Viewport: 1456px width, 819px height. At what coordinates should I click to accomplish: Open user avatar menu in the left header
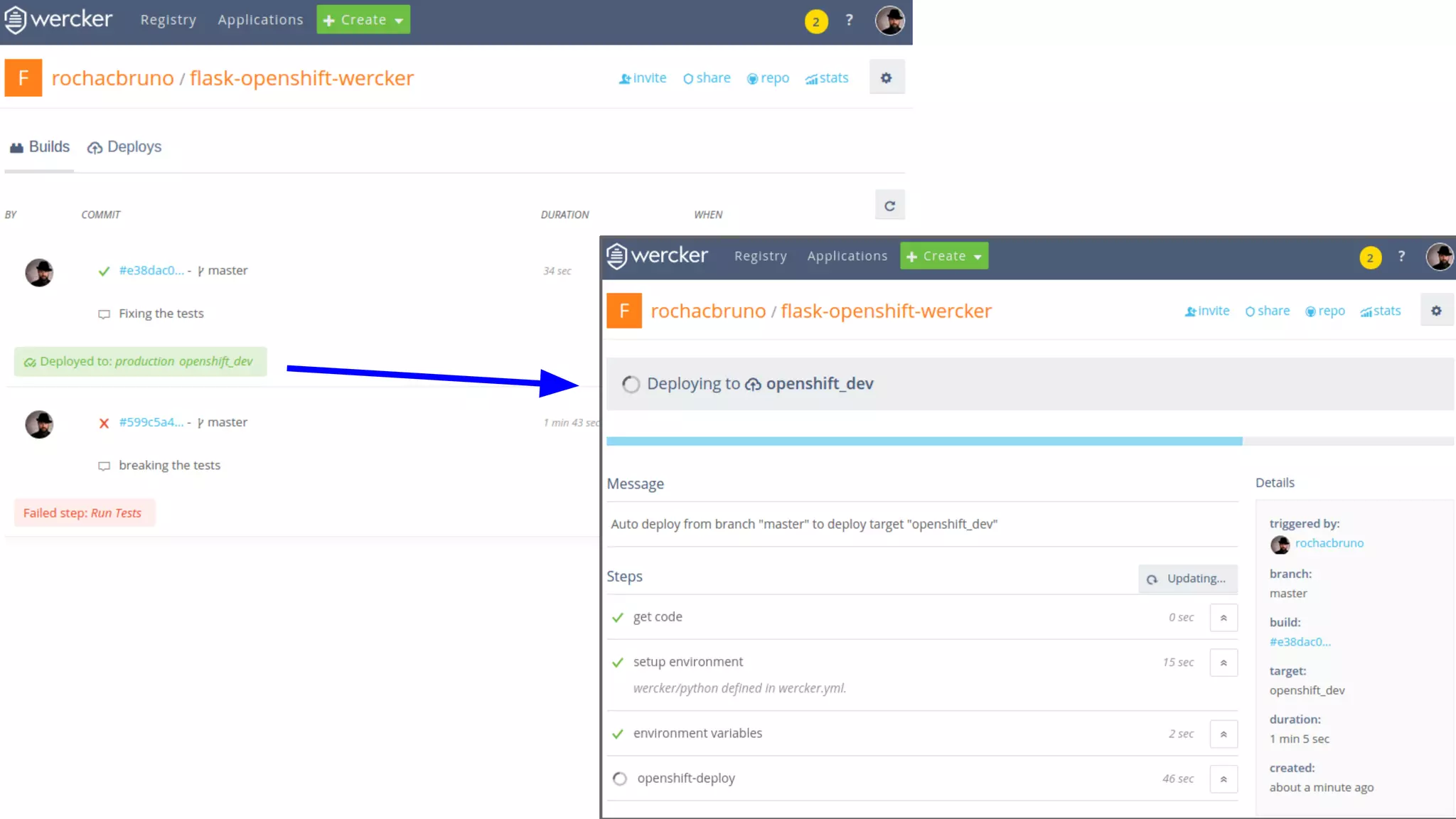pyautogui.click(x=889, y=20)
